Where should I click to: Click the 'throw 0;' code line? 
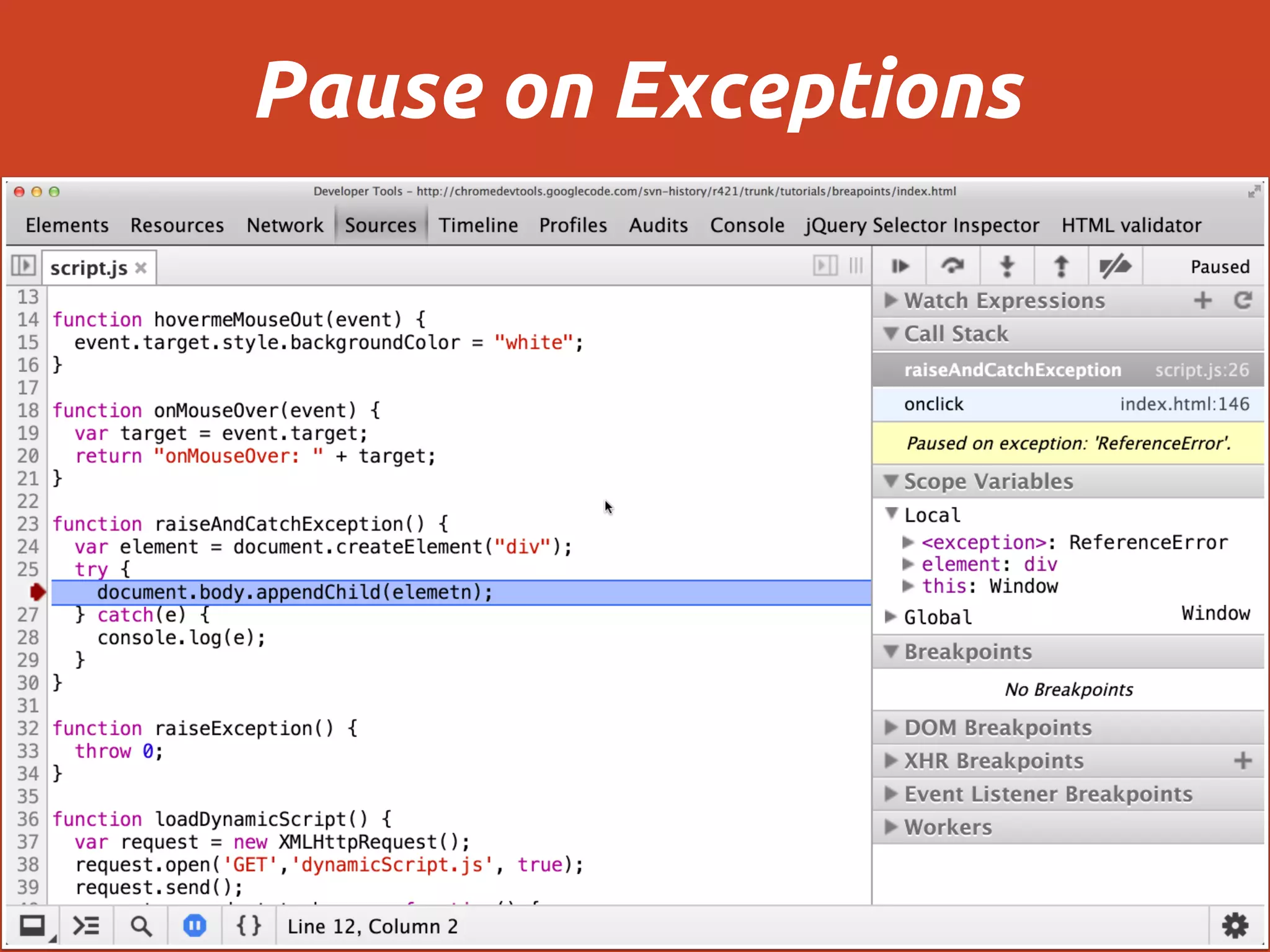118,751
